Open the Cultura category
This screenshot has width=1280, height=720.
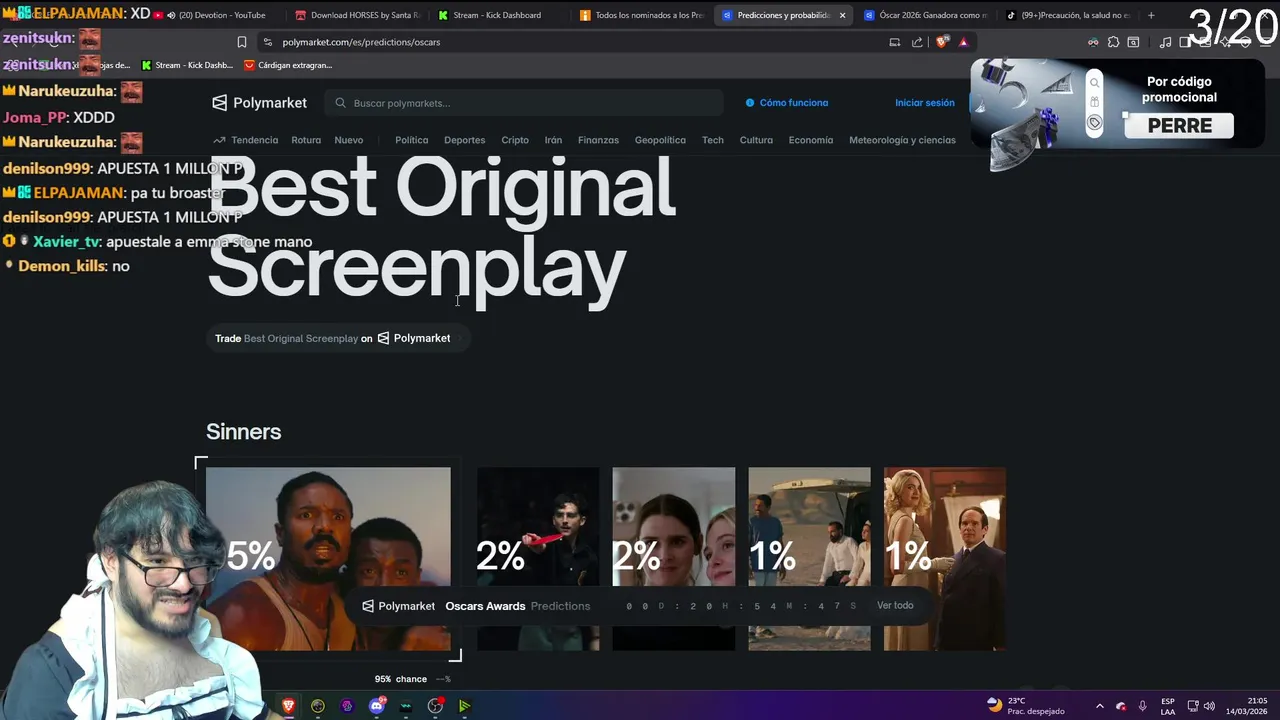[756, 140]
